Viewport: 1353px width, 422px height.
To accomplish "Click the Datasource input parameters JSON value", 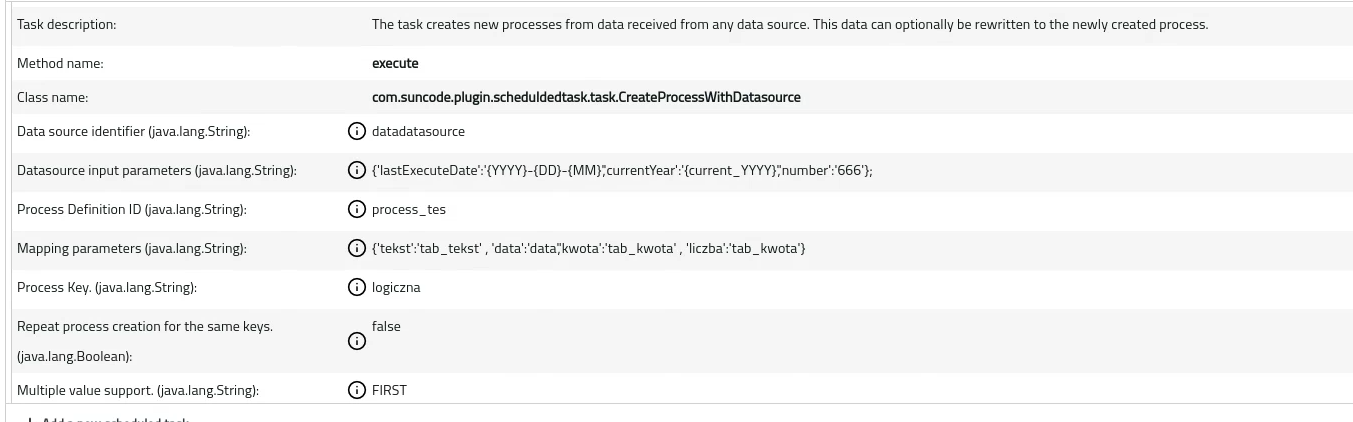I will 622,170.
